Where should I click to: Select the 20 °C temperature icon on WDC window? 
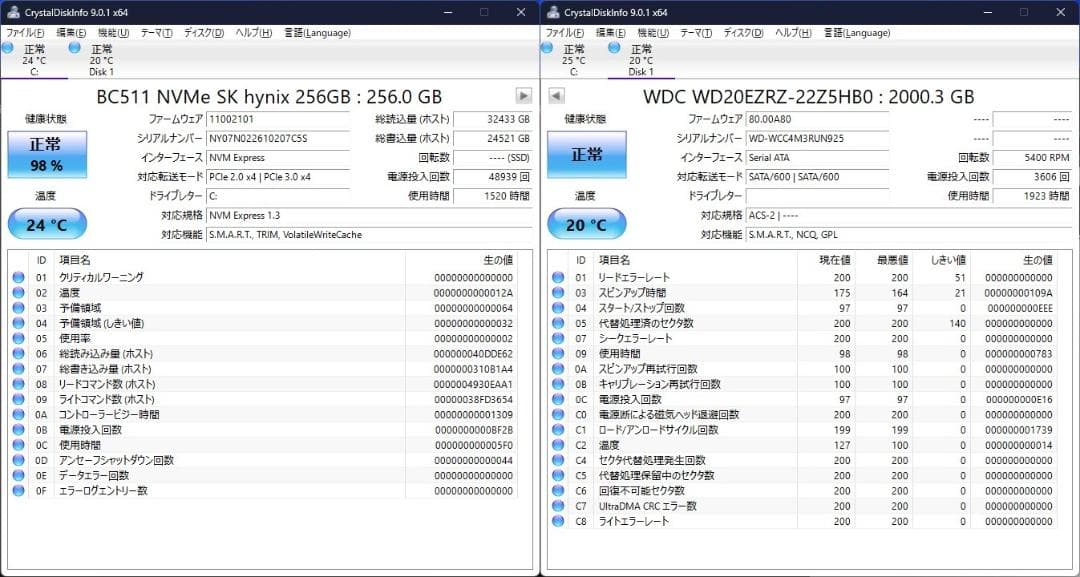coord(587,223)
